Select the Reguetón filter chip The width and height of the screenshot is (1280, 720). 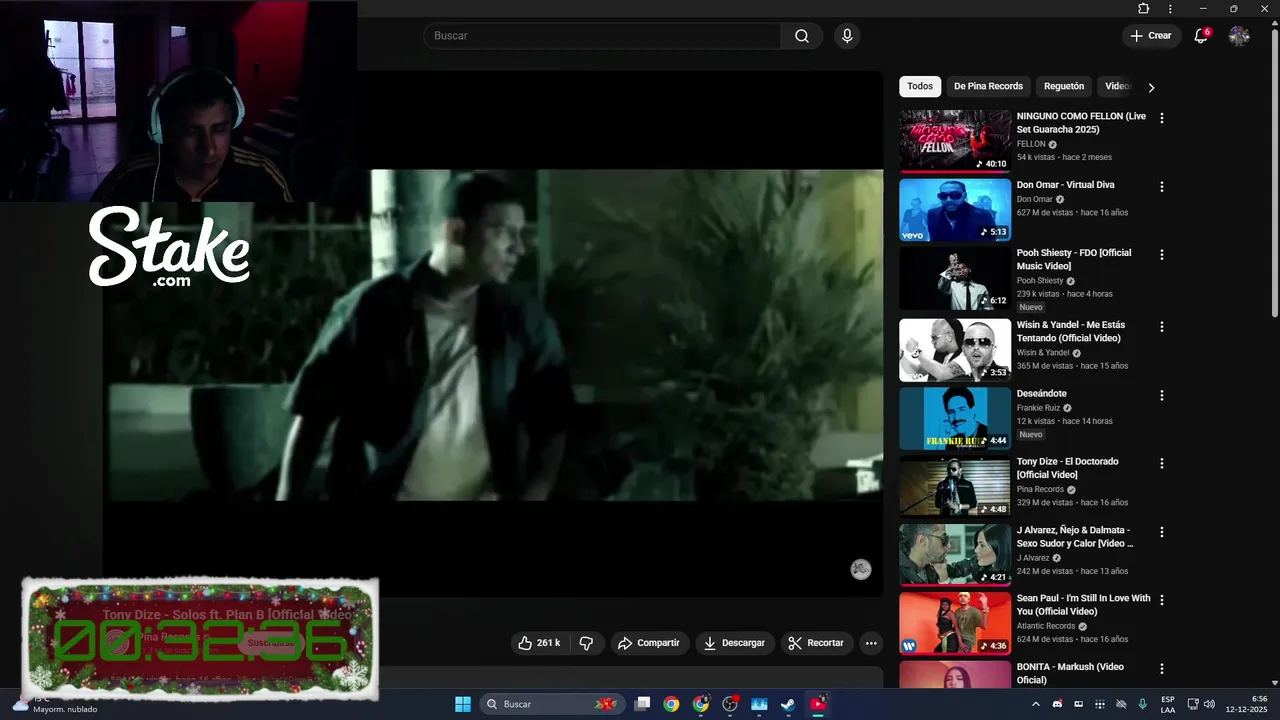(1064, 86)
